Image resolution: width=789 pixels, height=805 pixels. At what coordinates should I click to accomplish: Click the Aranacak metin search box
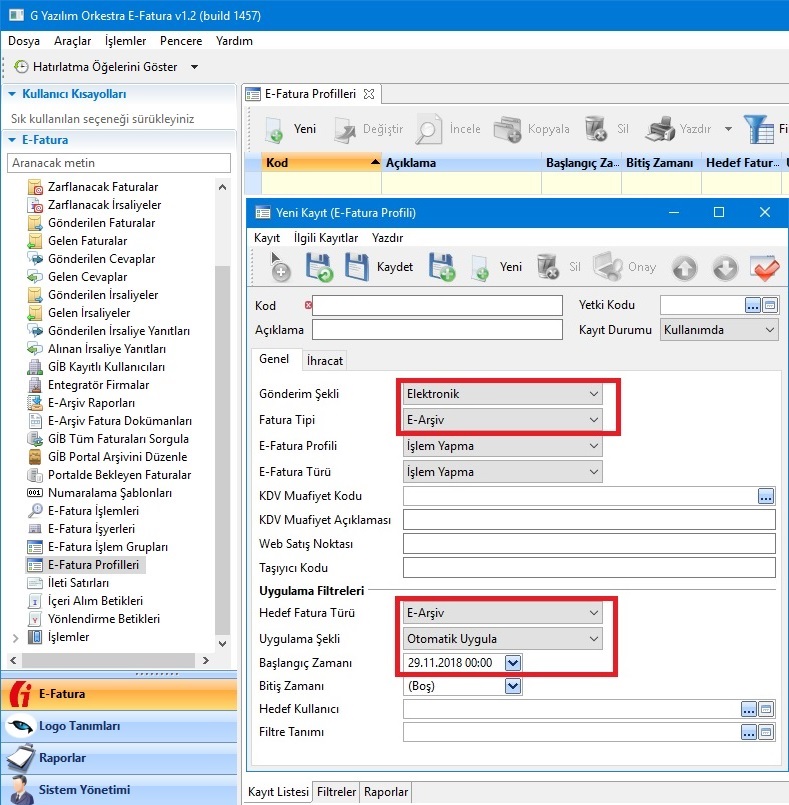119,163
